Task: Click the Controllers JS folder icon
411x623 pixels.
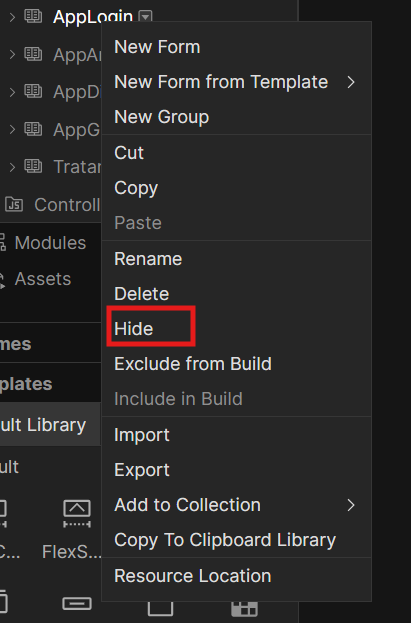Action: tap(14, 204)
